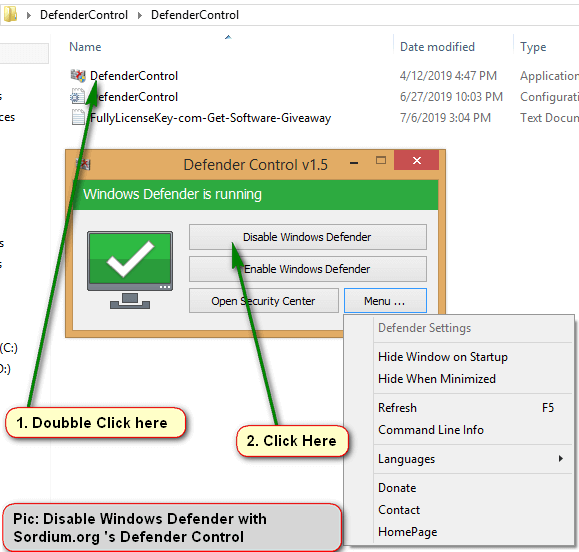This screenshot has height=552, width=579.
Task: Select the DefenderControl application file icon
Action: [x=78, y=76]
